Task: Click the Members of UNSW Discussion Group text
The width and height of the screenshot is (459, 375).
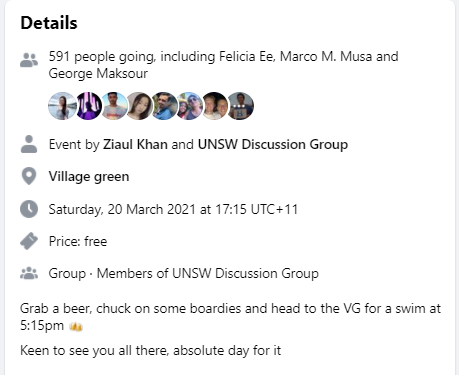Action: pos(208,273)
